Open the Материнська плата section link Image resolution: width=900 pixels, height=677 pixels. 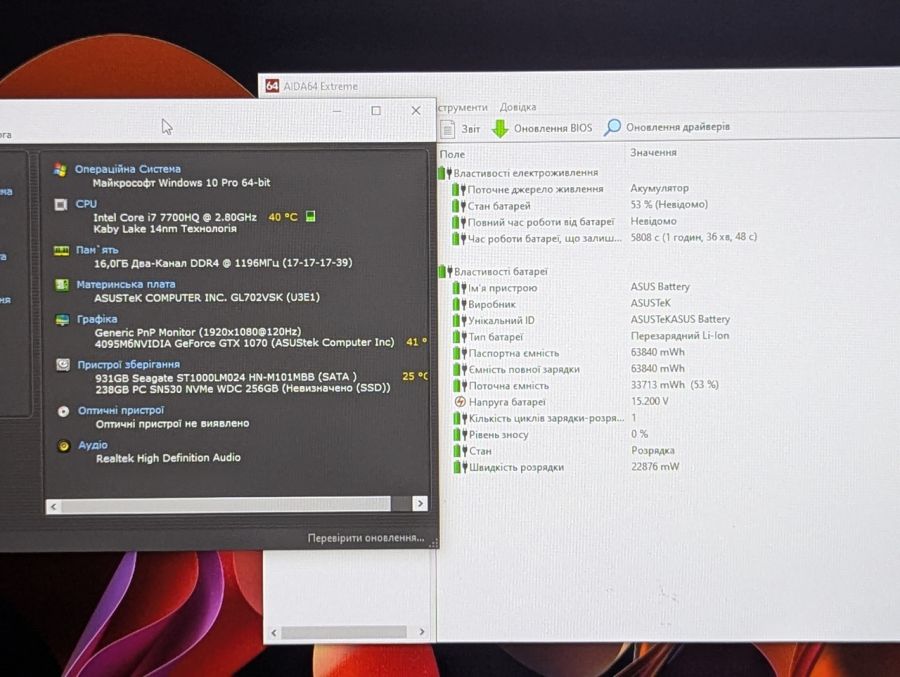[x=126, y=284]
